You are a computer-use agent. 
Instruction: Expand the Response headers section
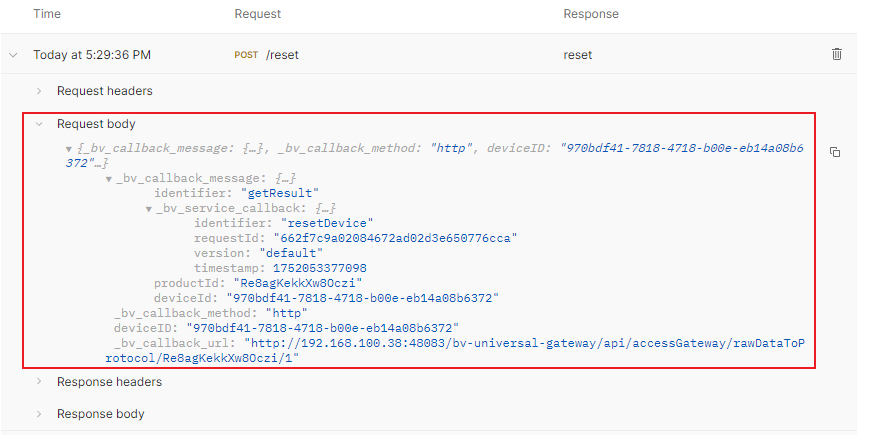(x=39, y=382)
